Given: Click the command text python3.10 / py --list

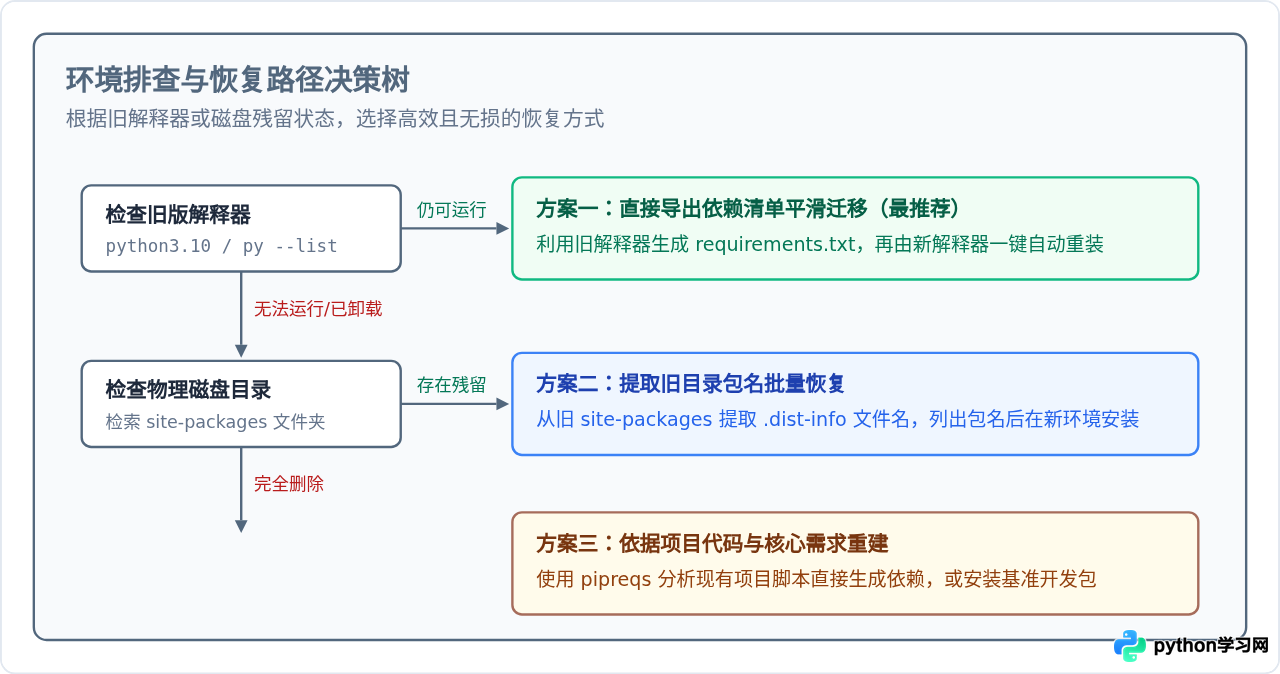Looking at the screenshot, I should point(222,246).
